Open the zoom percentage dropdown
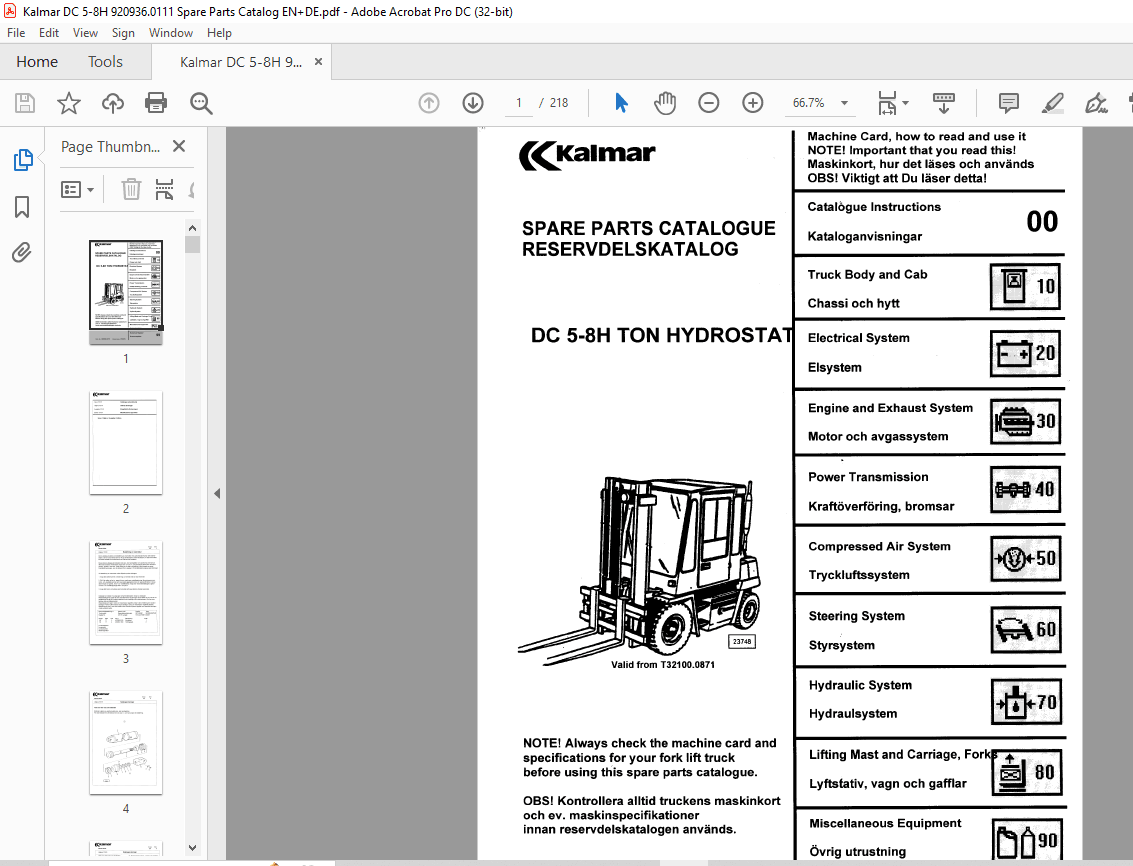Image resolution: width=1133 pixels, height=866 pixels. pos(843,103)
